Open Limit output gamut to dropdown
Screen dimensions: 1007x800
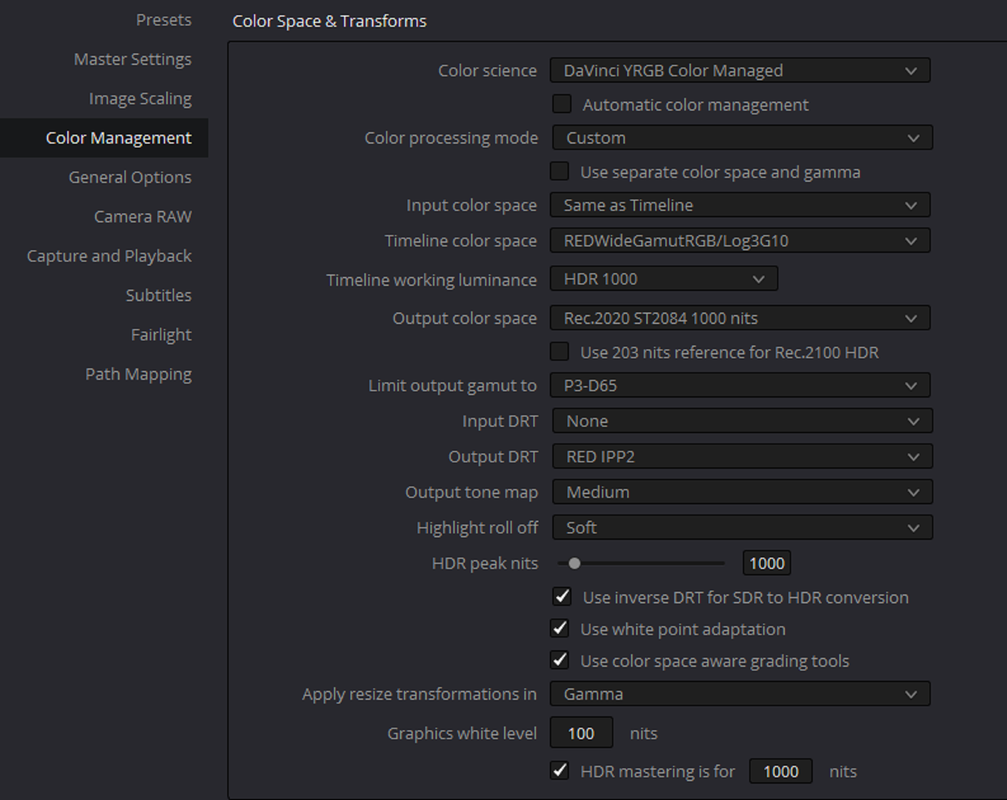coord(740,385)
